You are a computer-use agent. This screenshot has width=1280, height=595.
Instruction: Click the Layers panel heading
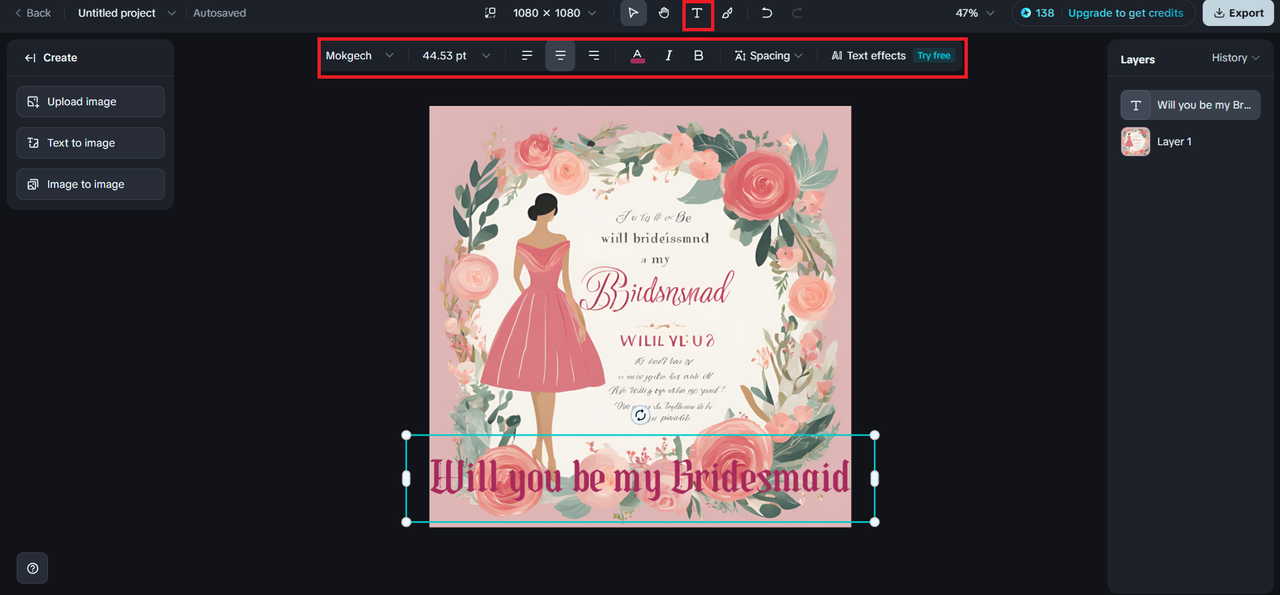(x=1137, y=60)
